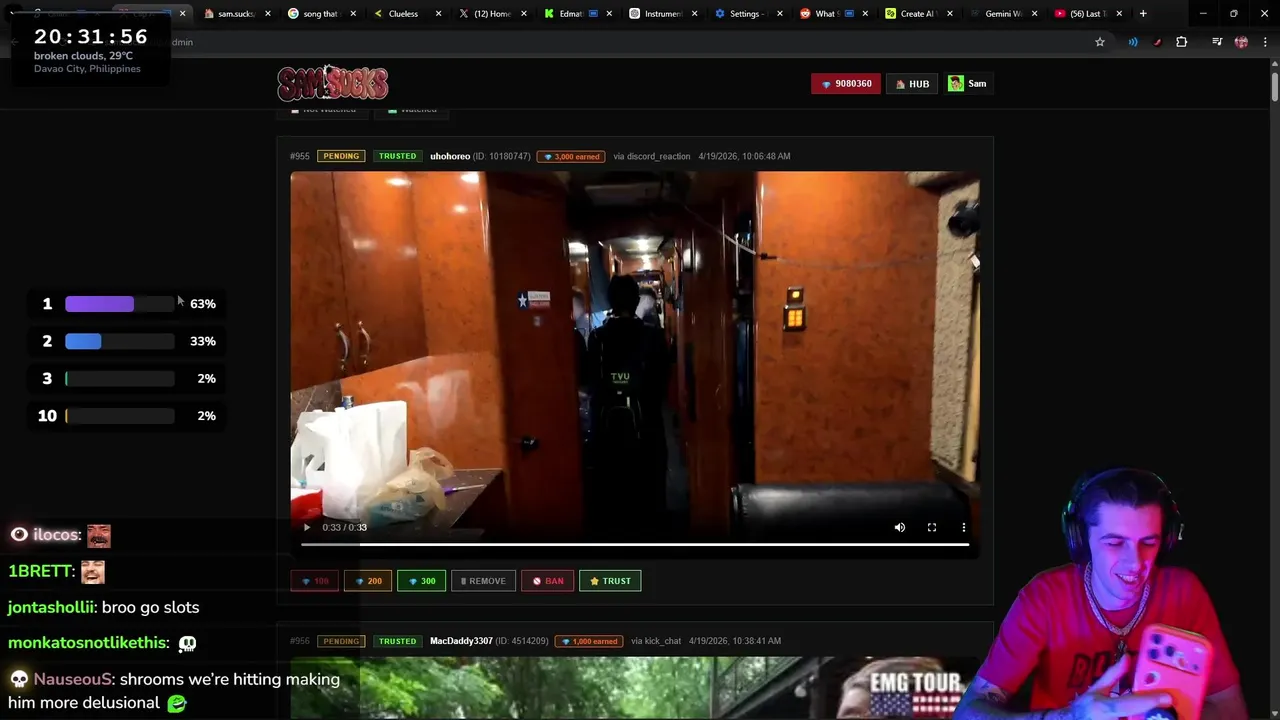Enter fullscreen on the video player
The image size is (1280, 720).
932,527
